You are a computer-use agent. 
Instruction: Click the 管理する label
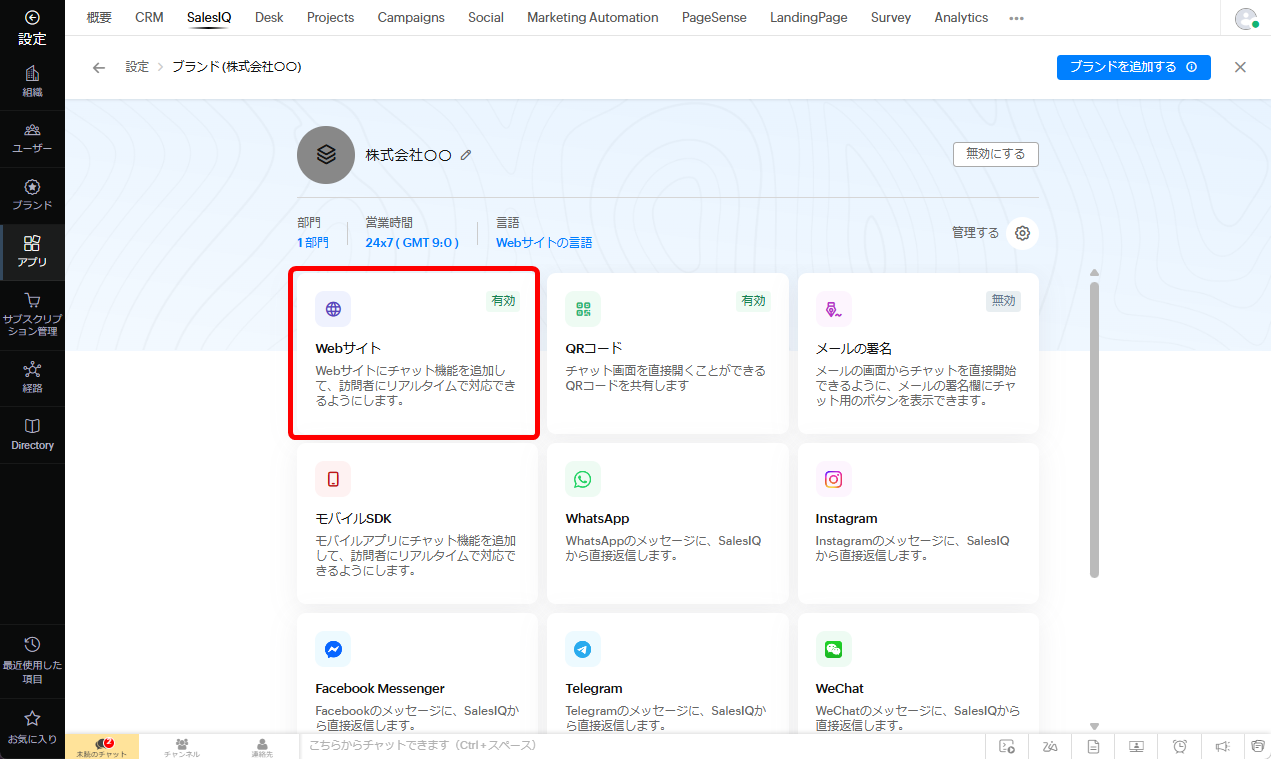coord(975,233)
